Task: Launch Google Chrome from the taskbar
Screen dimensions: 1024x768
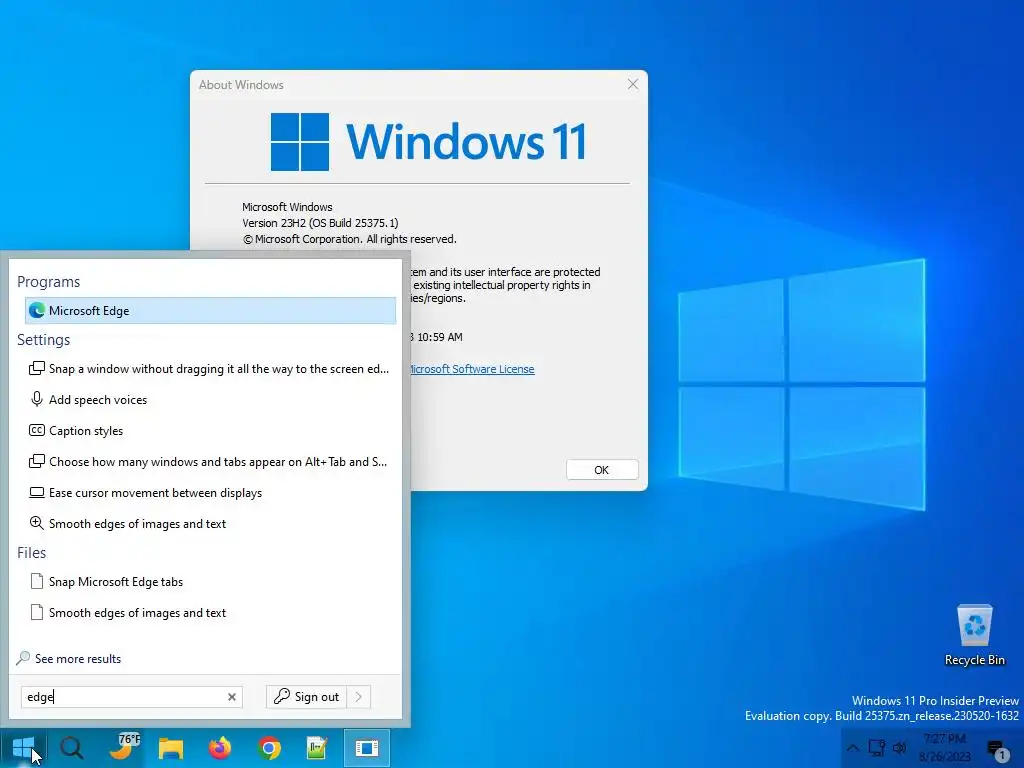Action: click(269, 748)
